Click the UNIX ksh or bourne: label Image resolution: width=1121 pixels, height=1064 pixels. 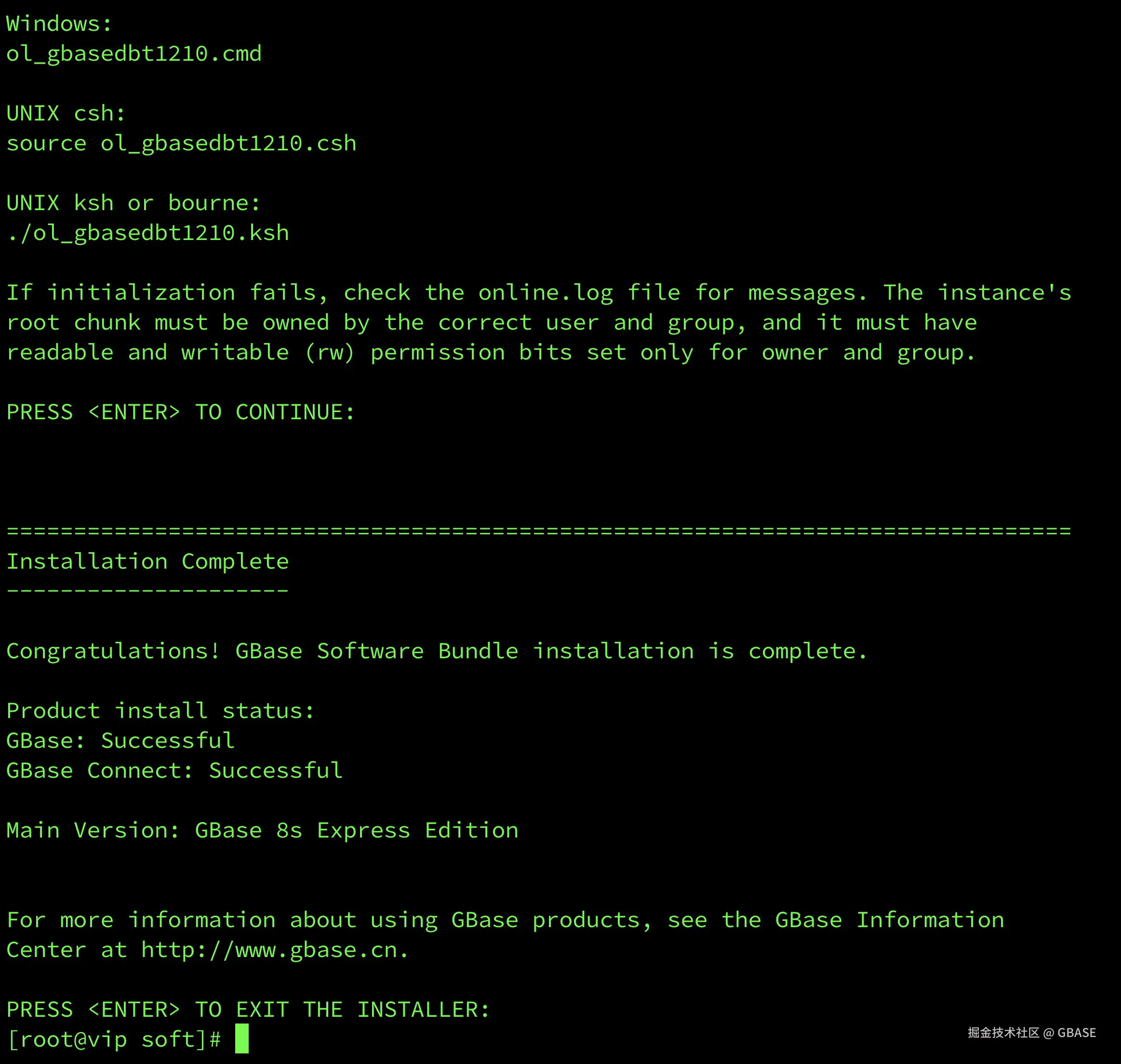click(x=134, y=203)
